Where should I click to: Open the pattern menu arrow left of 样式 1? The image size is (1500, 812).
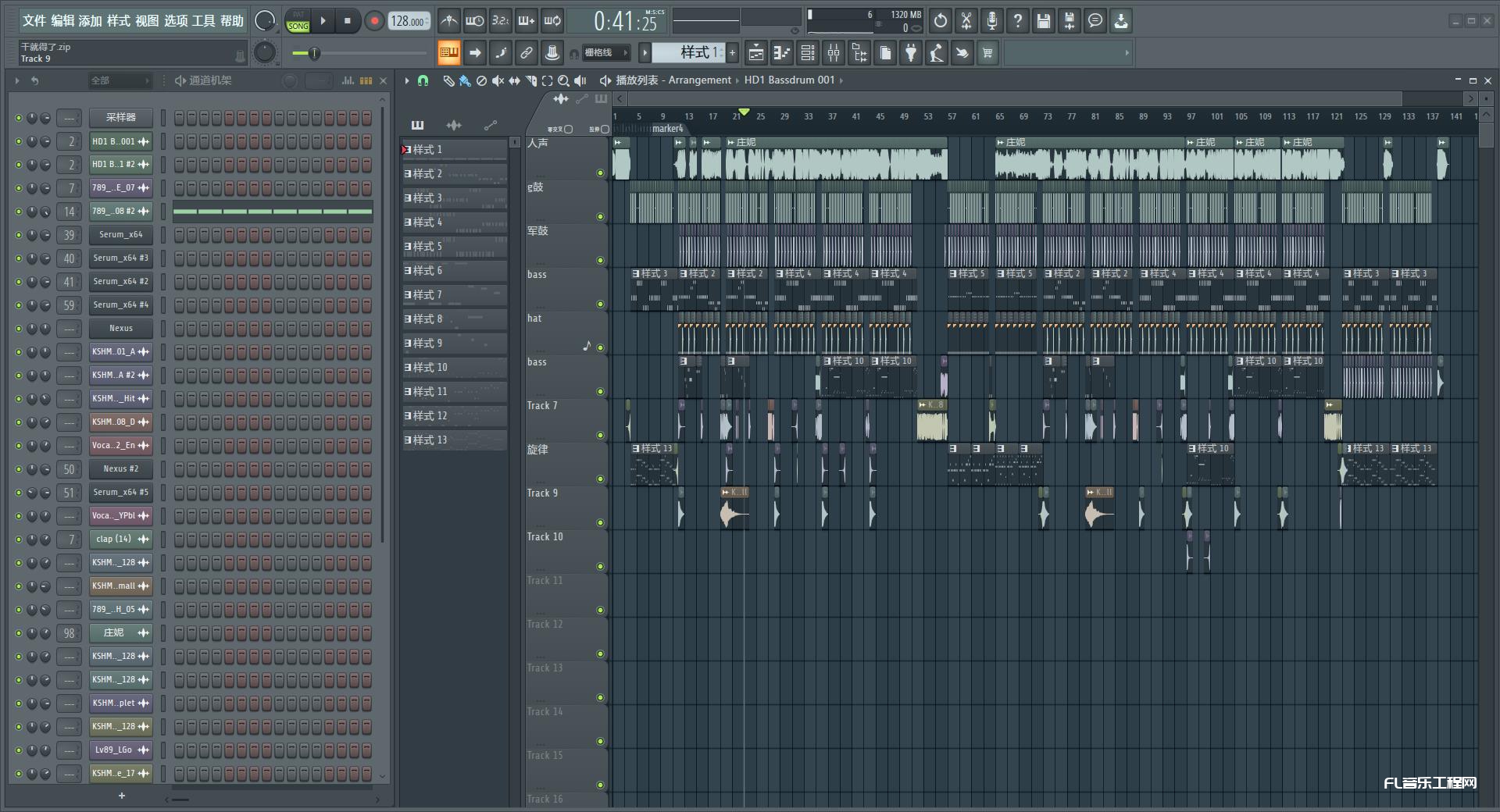click(x=645, y=53)
